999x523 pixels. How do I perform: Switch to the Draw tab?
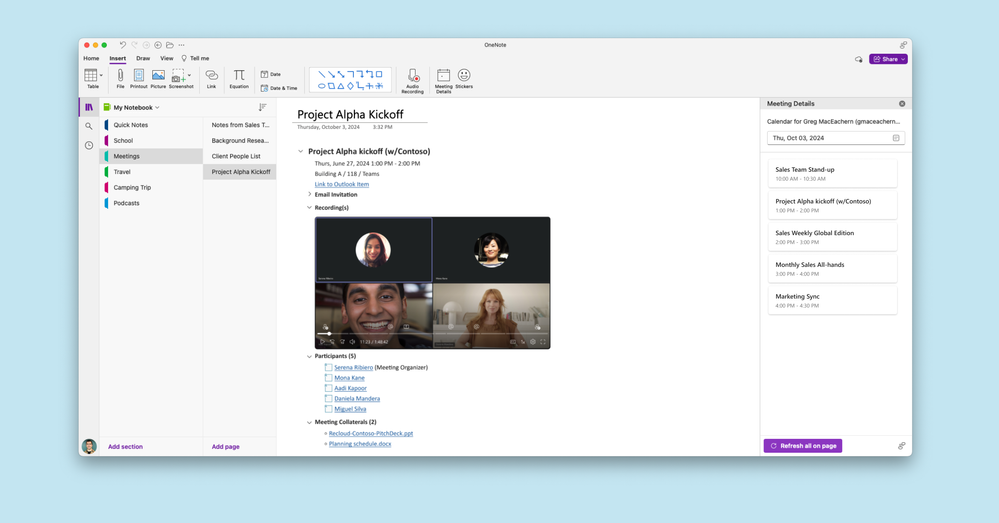143,58
